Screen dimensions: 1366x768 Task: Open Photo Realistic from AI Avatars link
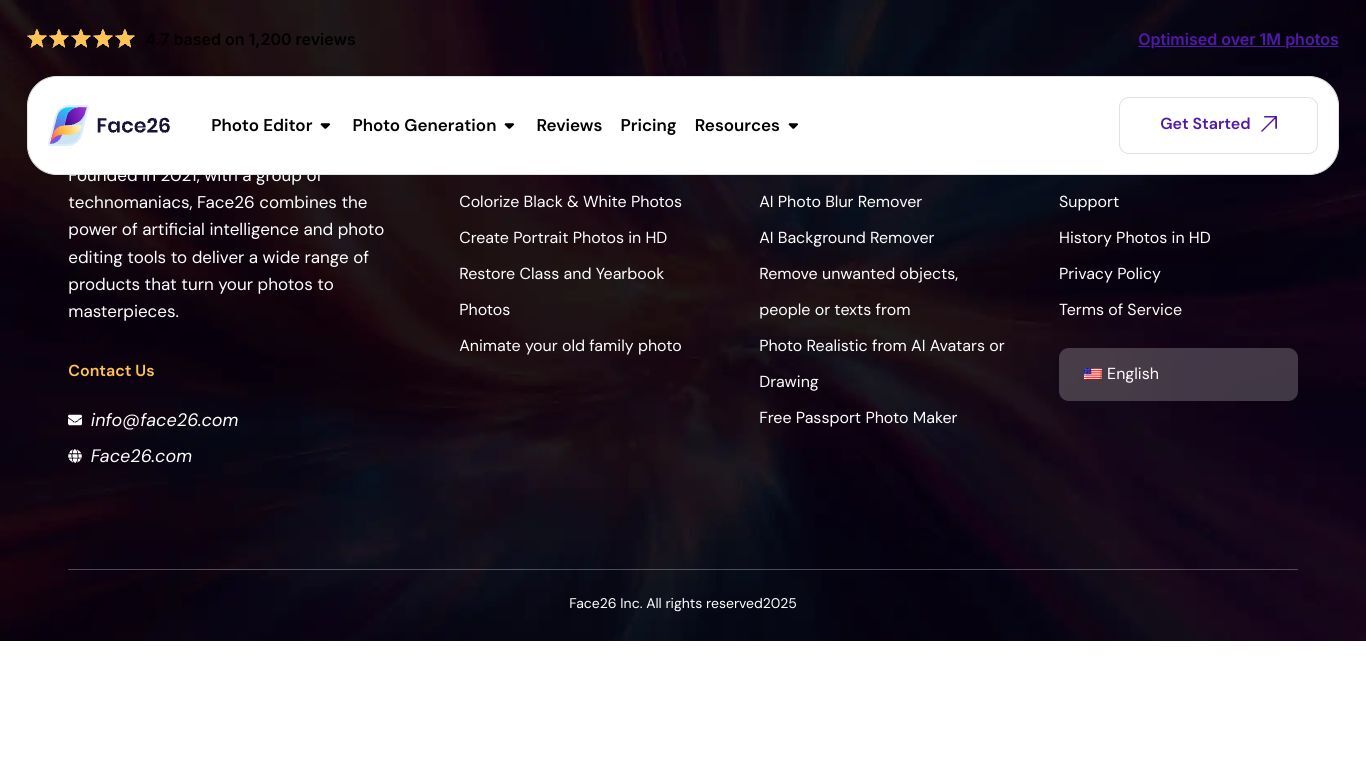pos(881,363)
